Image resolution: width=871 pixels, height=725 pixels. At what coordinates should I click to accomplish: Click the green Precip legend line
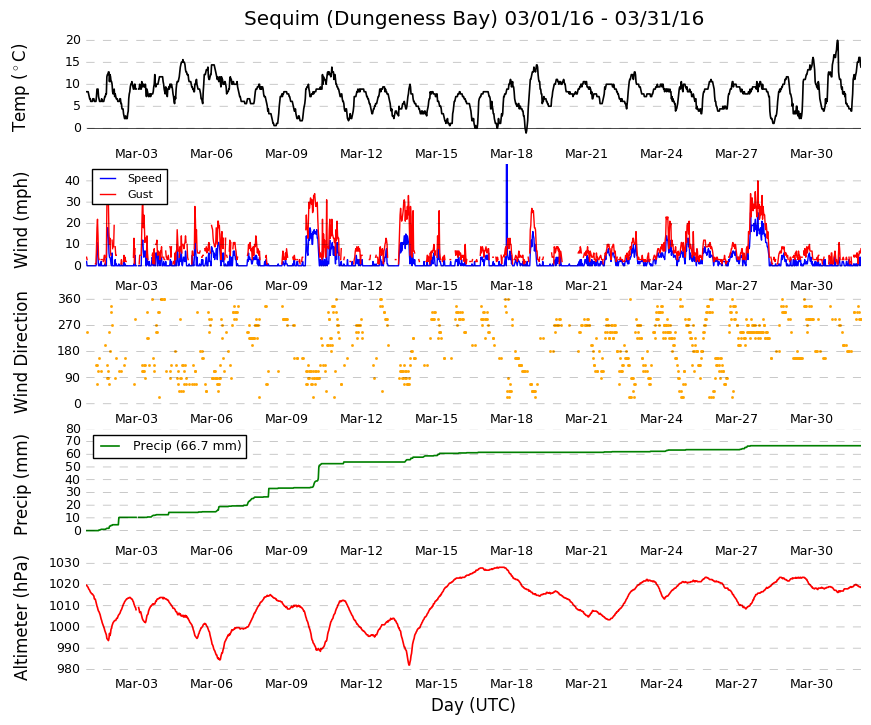click(110, 446)
